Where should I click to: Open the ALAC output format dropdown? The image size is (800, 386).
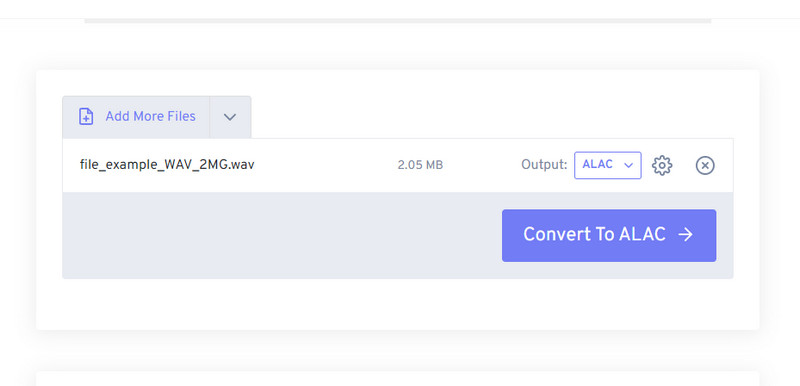(608, 165)
